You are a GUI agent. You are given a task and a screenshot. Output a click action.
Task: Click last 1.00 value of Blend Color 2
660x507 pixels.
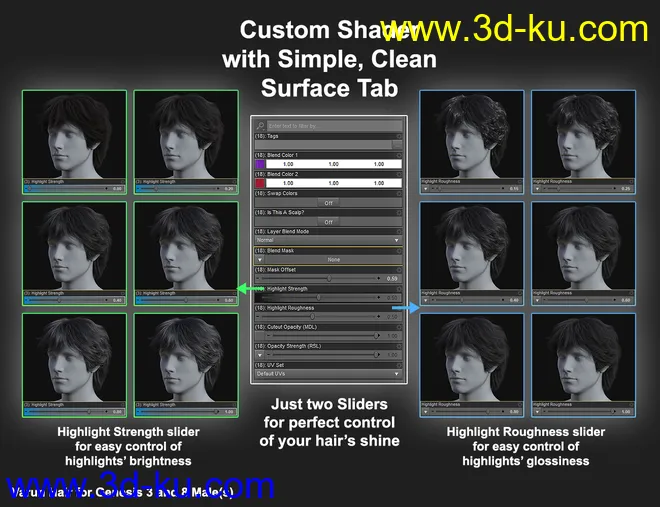(379, 183)
